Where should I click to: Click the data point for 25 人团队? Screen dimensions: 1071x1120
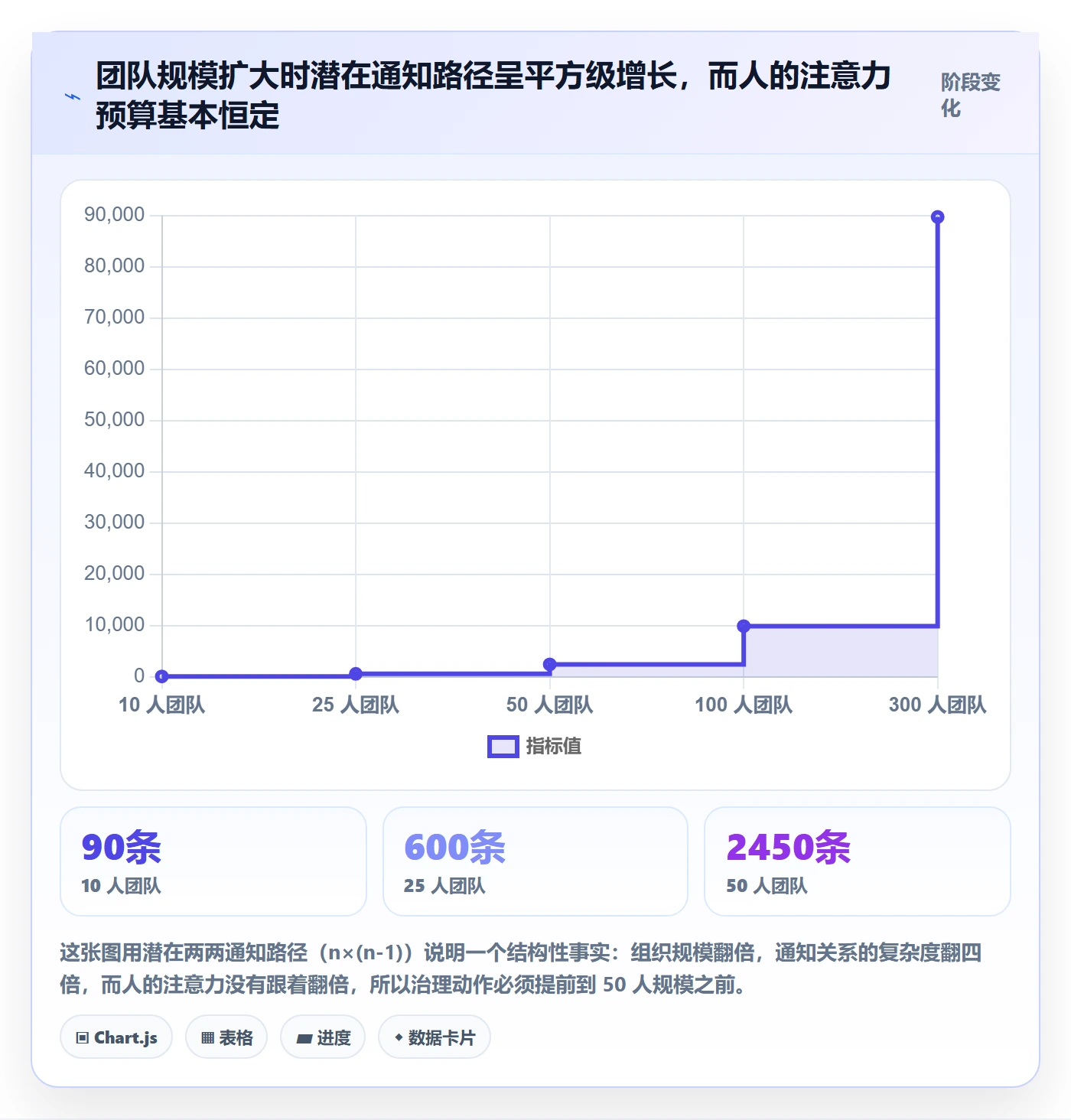tap(356, 674)
